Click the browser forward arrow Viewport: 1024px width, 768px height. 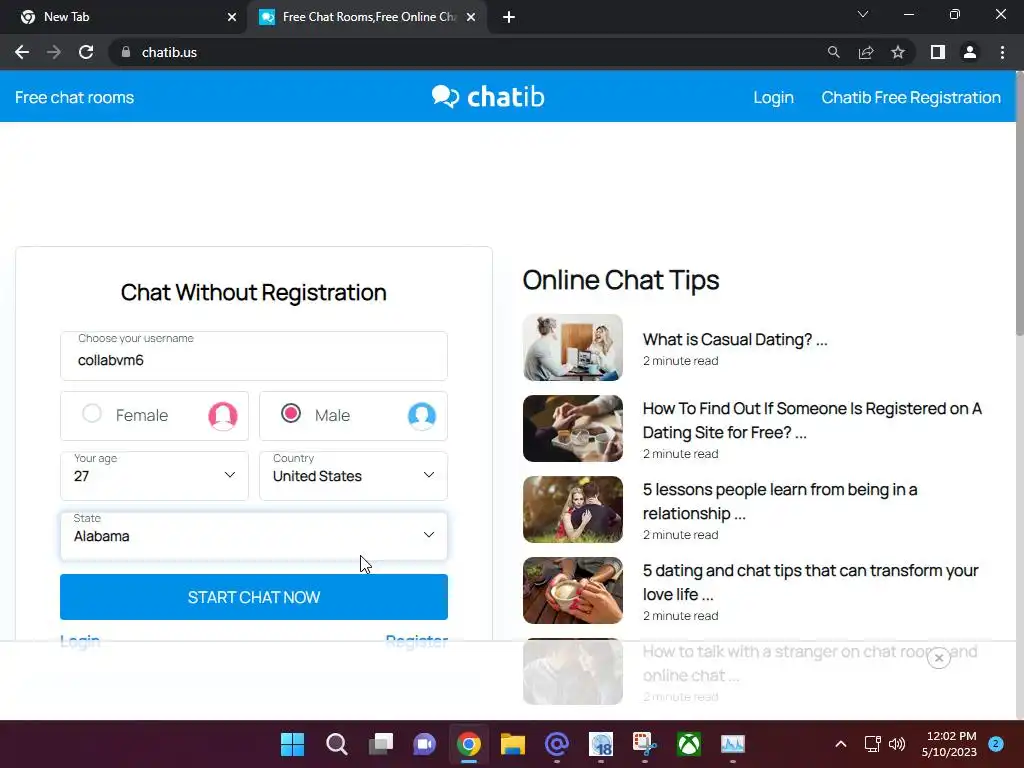tap(54, 52)
